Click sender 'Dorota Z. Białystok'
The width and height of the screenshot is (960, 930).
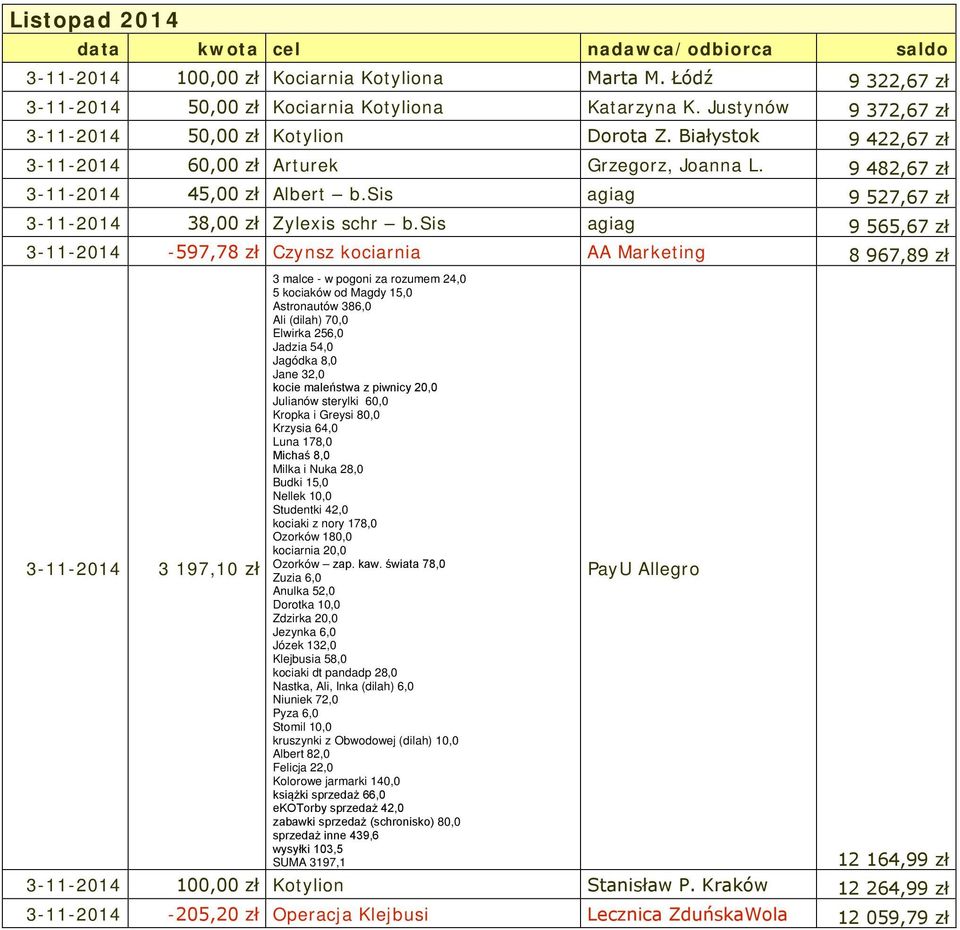(673, 136)
